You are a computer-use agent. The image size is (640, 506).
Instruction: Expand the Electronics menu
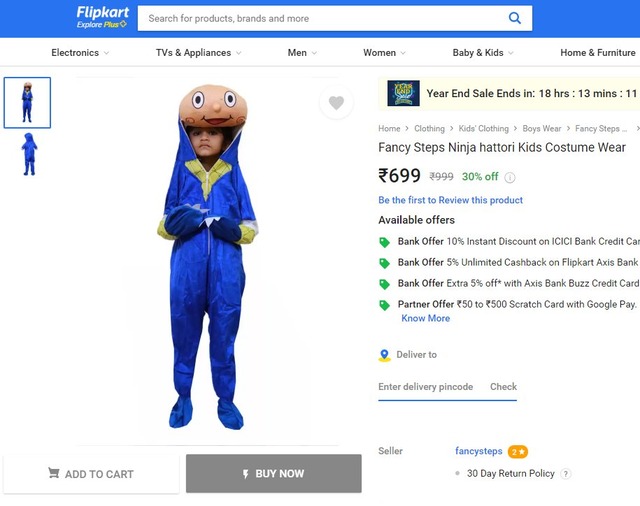click(x=80, y=53)
